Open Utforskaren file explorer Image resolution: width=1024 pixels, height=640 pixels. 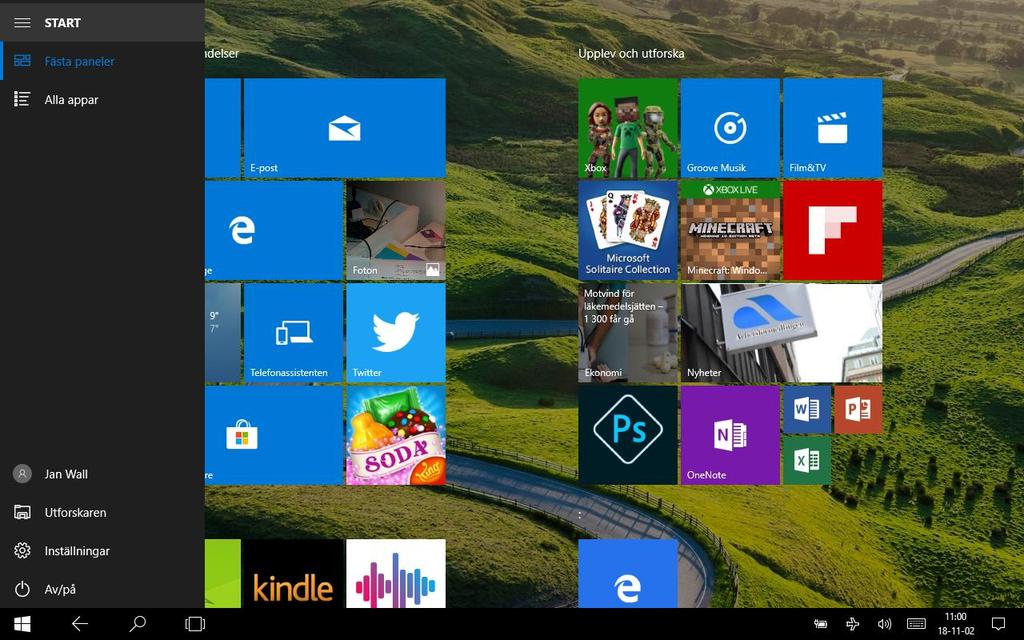(103, 513)
